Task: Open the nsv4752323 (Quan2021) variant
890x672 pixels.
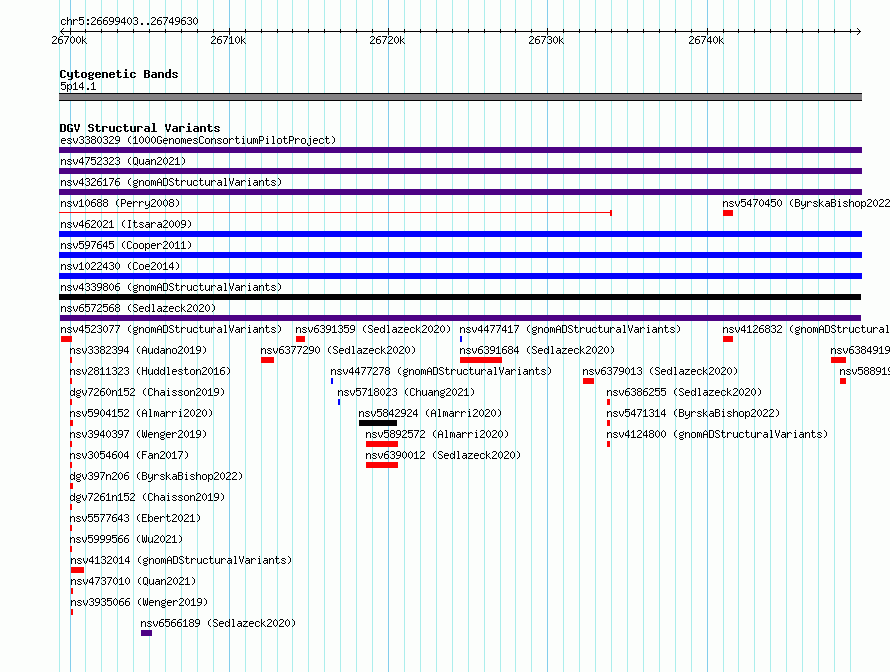Action: click(x=123, y=161)
